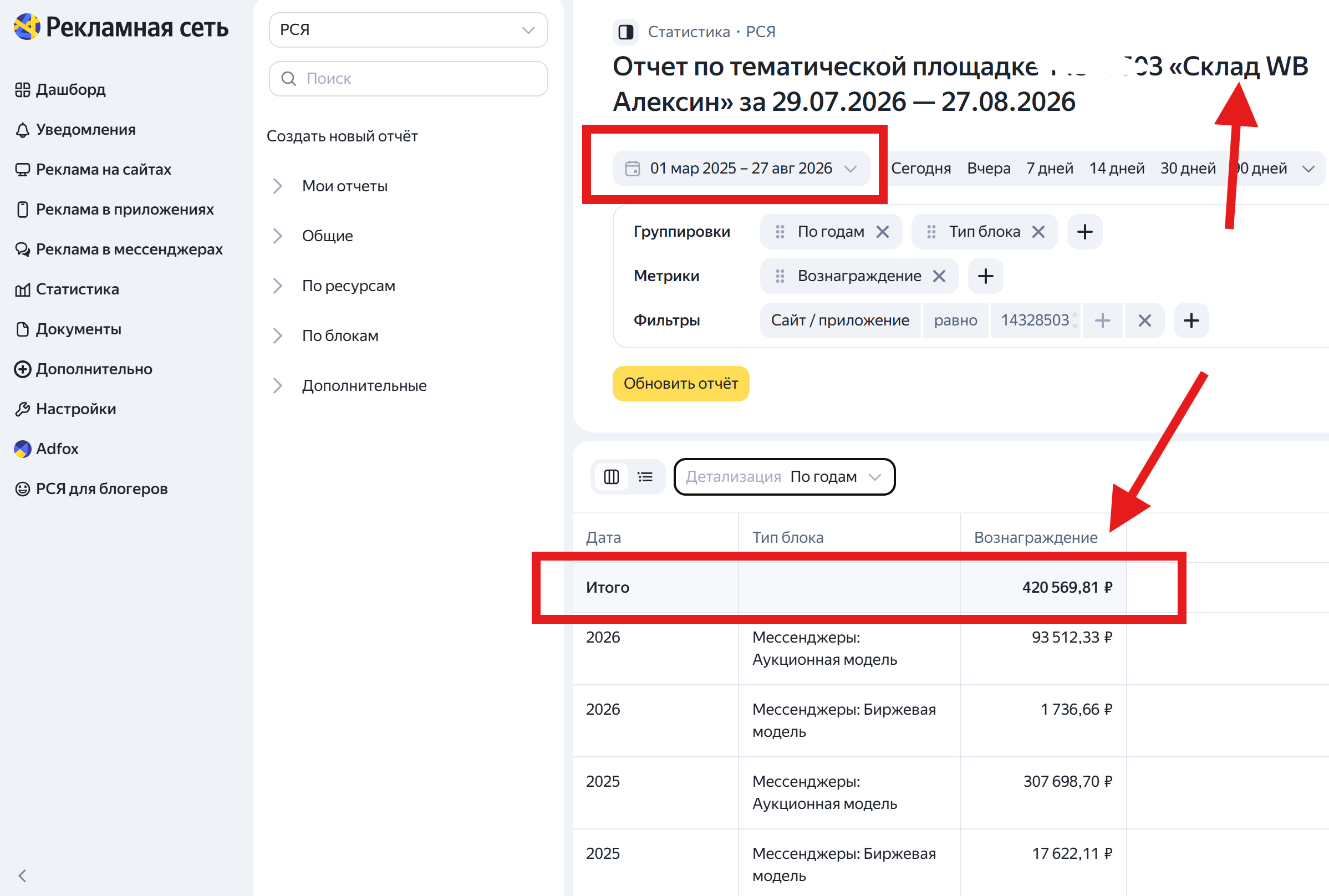
Task: Click the bell icon for Уведомления
Action: pyautogui.click(x=22, y=130)
